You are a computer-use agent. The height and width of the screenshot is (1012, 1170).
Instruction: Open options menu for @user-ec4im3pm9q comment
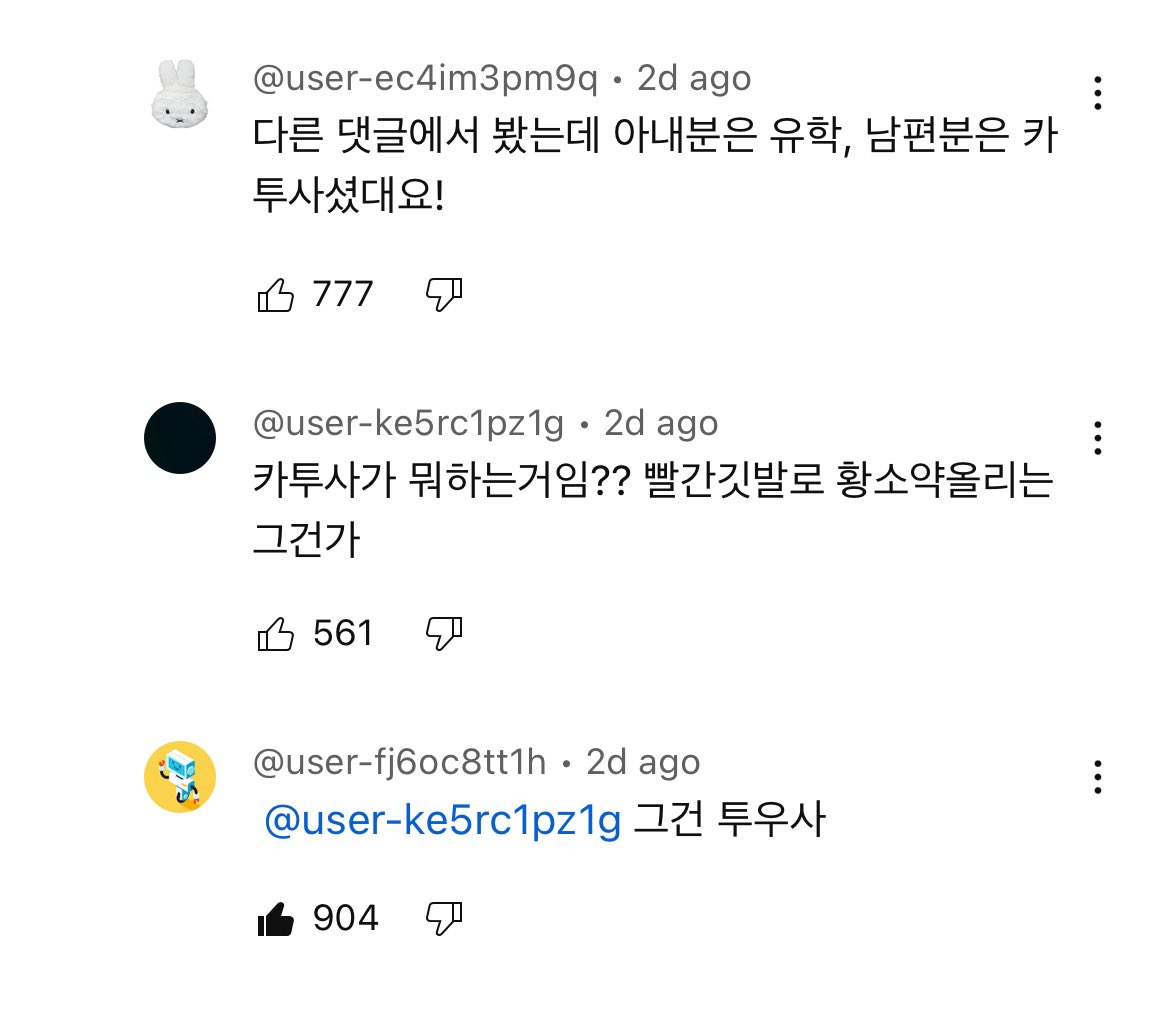(x=1098, y=93)
